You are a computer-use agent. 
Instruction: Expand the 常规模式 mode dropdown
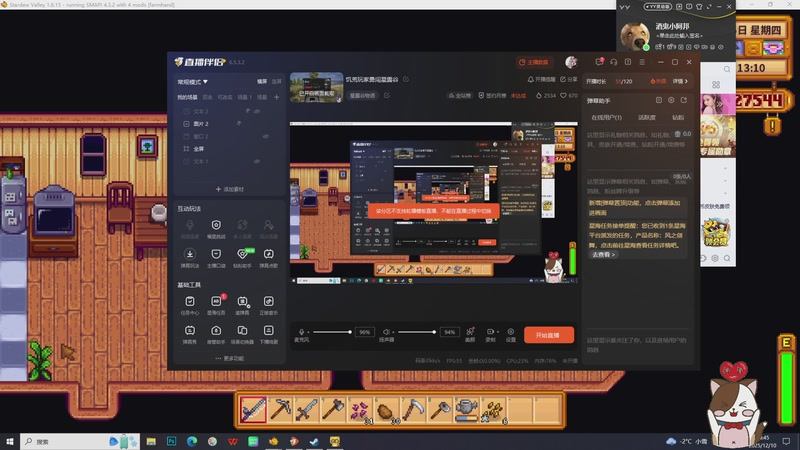[x=192, y=82]
